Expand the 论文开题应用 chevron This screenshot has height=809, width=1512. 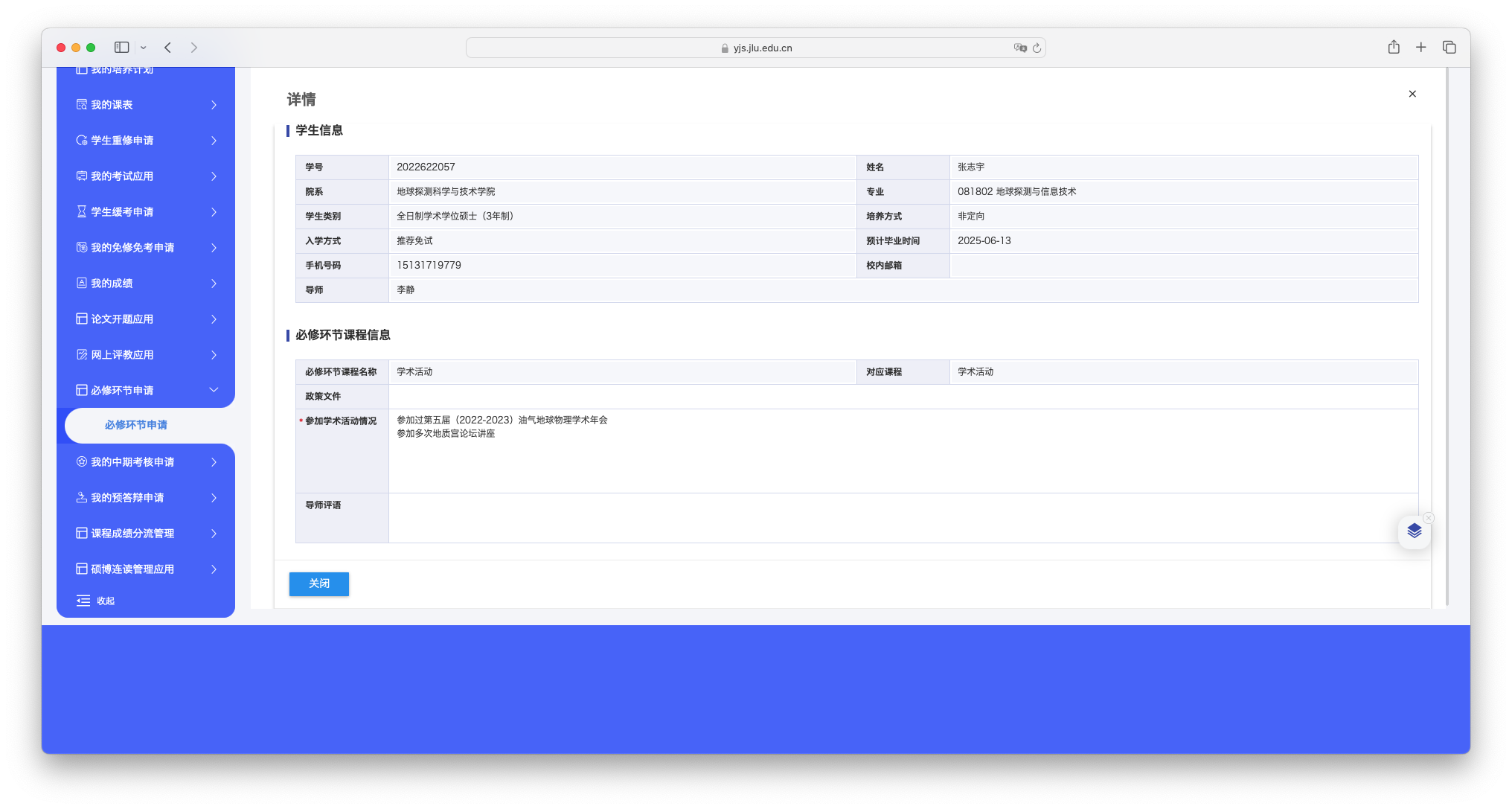pos(214,319)
